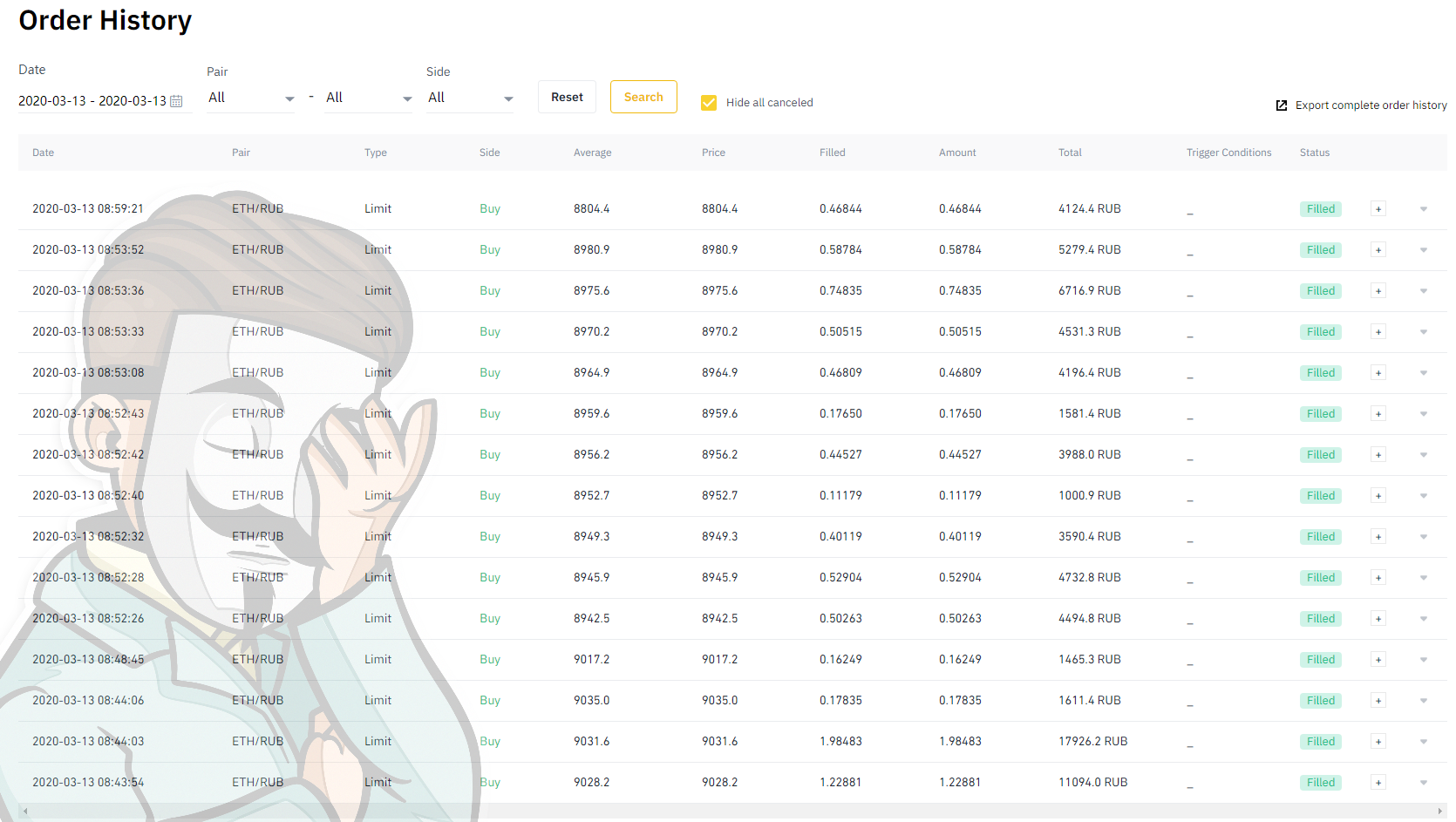This screenshot has height=822, width=1456.
Task: Click the Date column header
Action: 43,153
